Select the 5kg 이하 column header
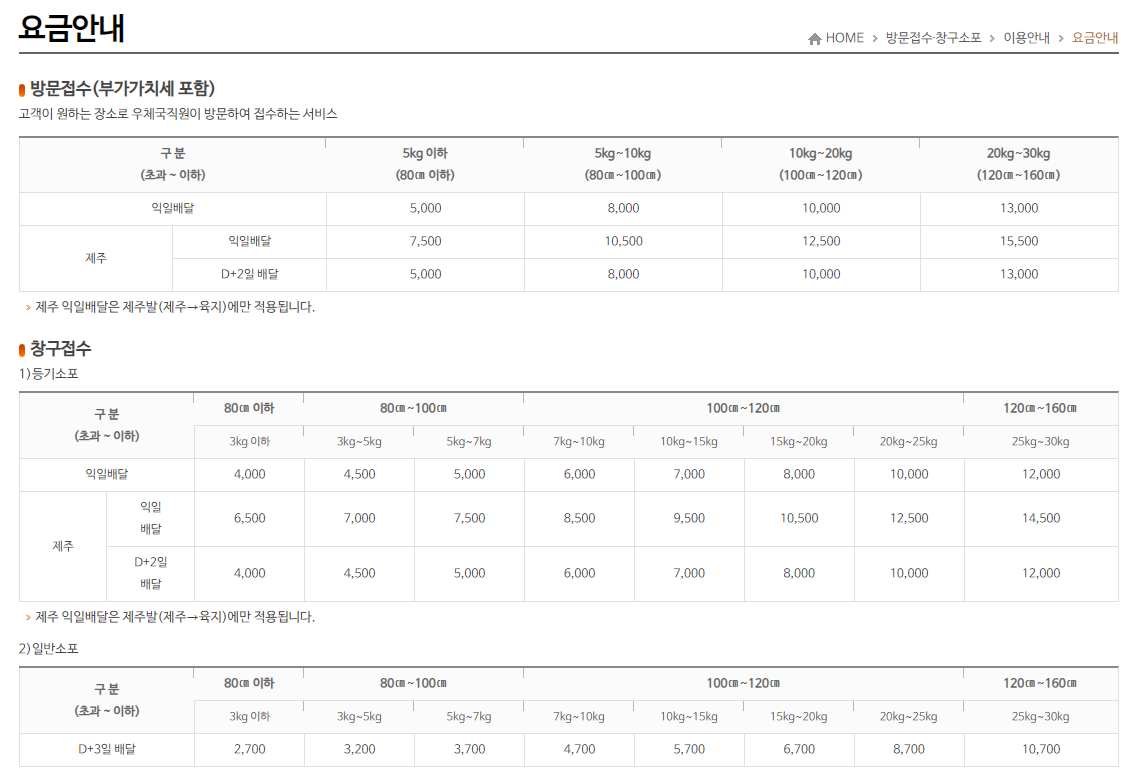Screen dimensions: 1137x781 [x=425, y=164]
